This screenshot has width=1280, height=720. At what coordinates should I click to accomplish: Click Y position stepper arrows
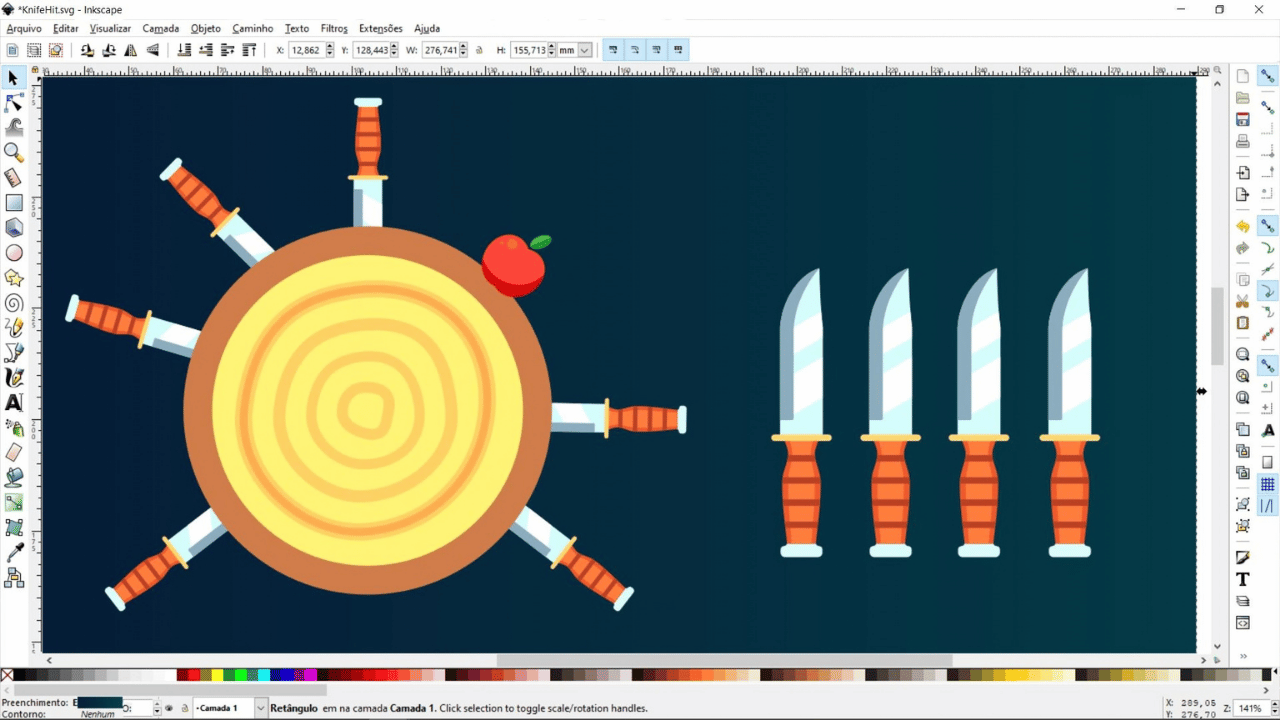click(x=394, y=50)
